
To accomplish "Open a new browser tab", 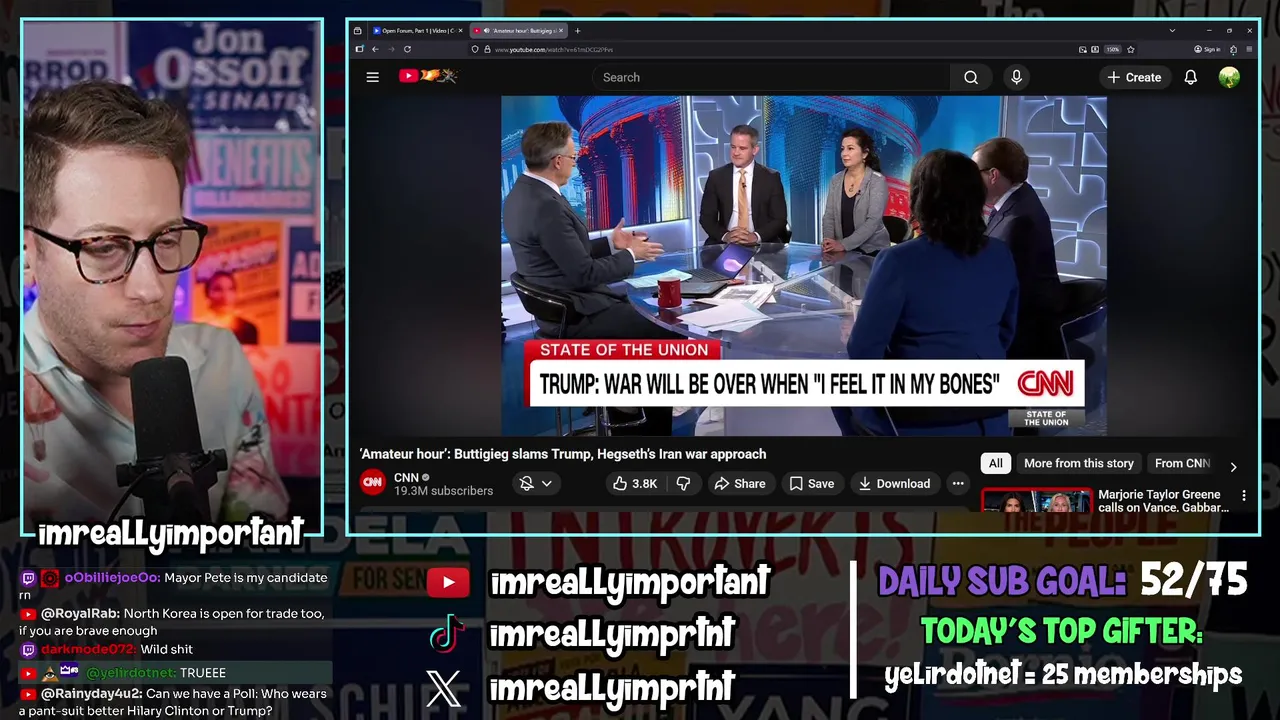I will 577,31.
